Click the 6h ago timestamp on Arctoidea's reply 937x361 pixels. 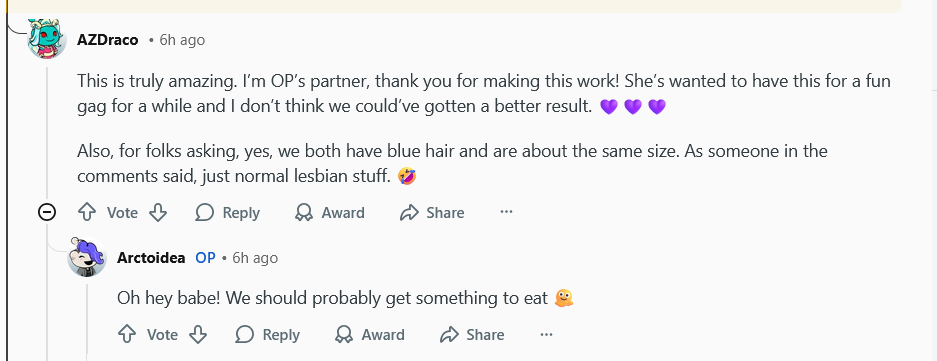coord(255,258)
